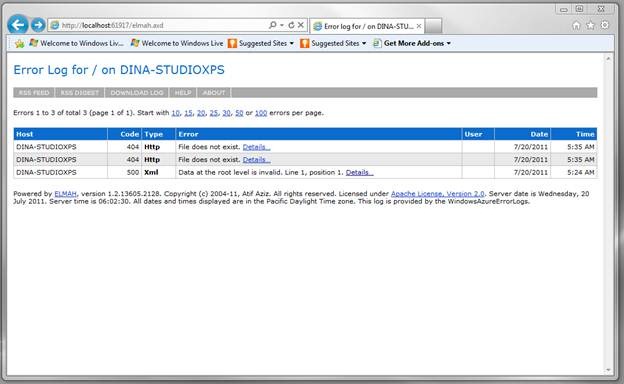Stop loading with the address bar X icon

coord(301,25)
